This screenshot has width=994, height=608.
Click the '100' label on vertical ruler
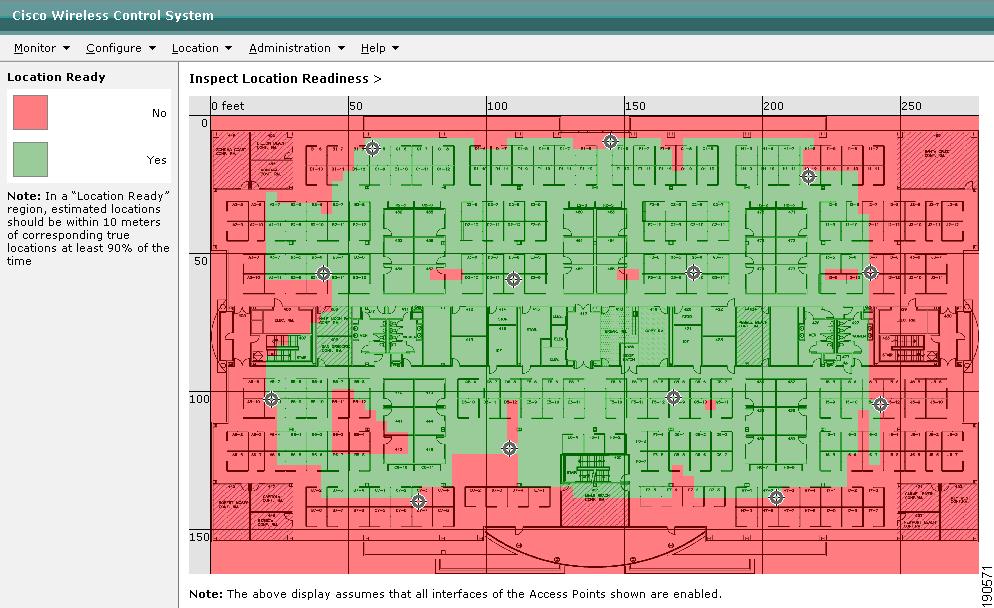tap(199, 399)
